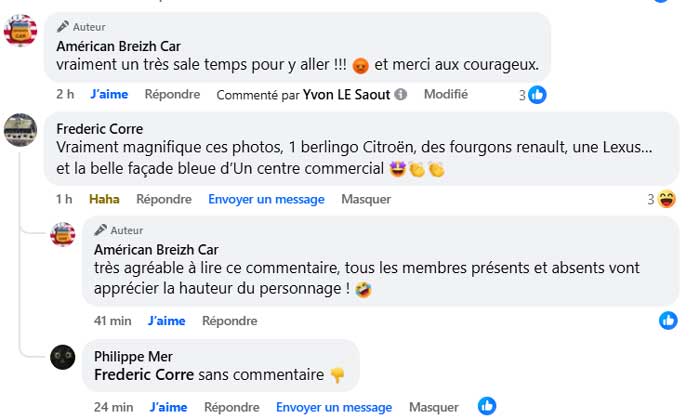The height and width of the screenshot is (419, 700).
Task: Send a message to Frederic Corre
Action: (266, 199)
